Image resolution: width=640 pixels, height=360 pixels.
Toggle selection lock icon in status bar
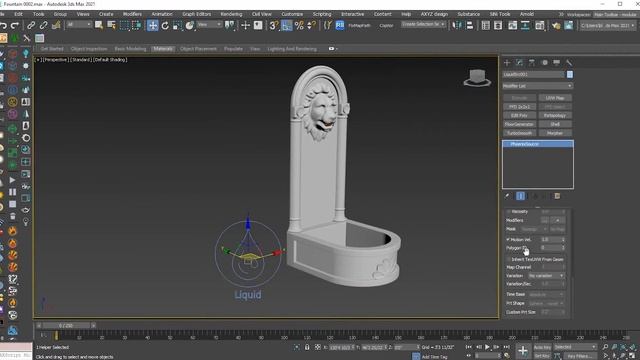coord(307,347)
